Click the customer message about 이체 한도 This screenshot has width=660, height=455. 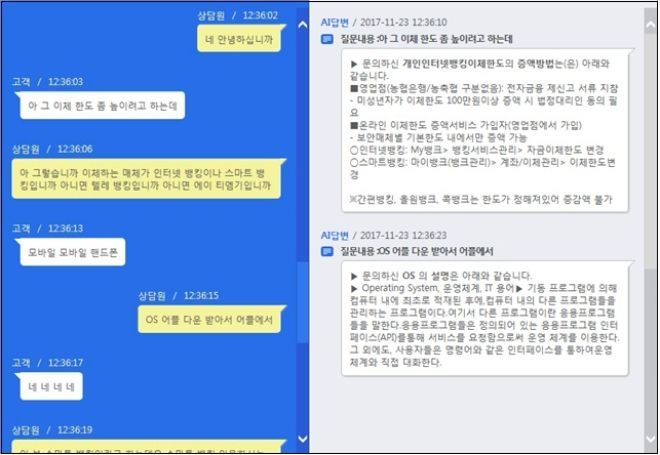point(102,106)
